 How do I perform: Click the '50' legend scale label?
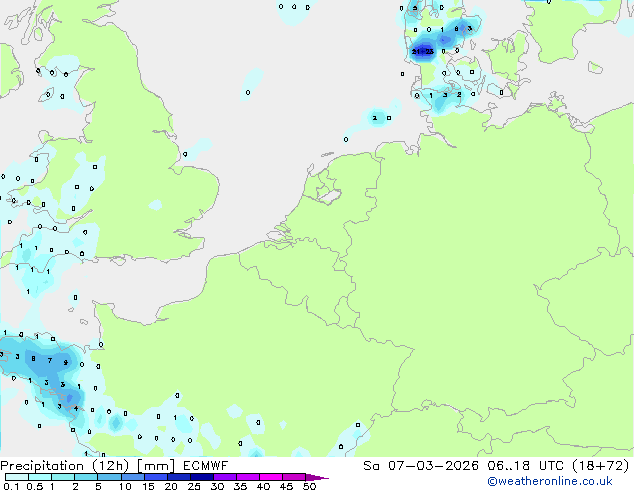click(309, 486)
